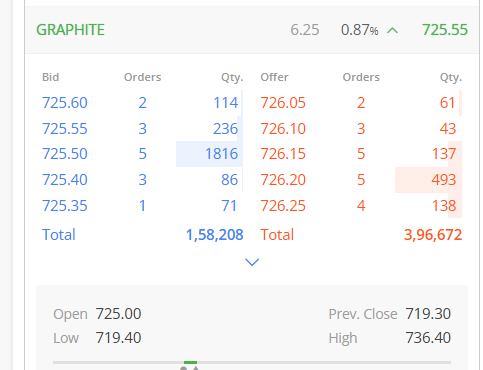Click the green up-arrow change indicator
Screen dimensions: 483x370
[393, 31]
